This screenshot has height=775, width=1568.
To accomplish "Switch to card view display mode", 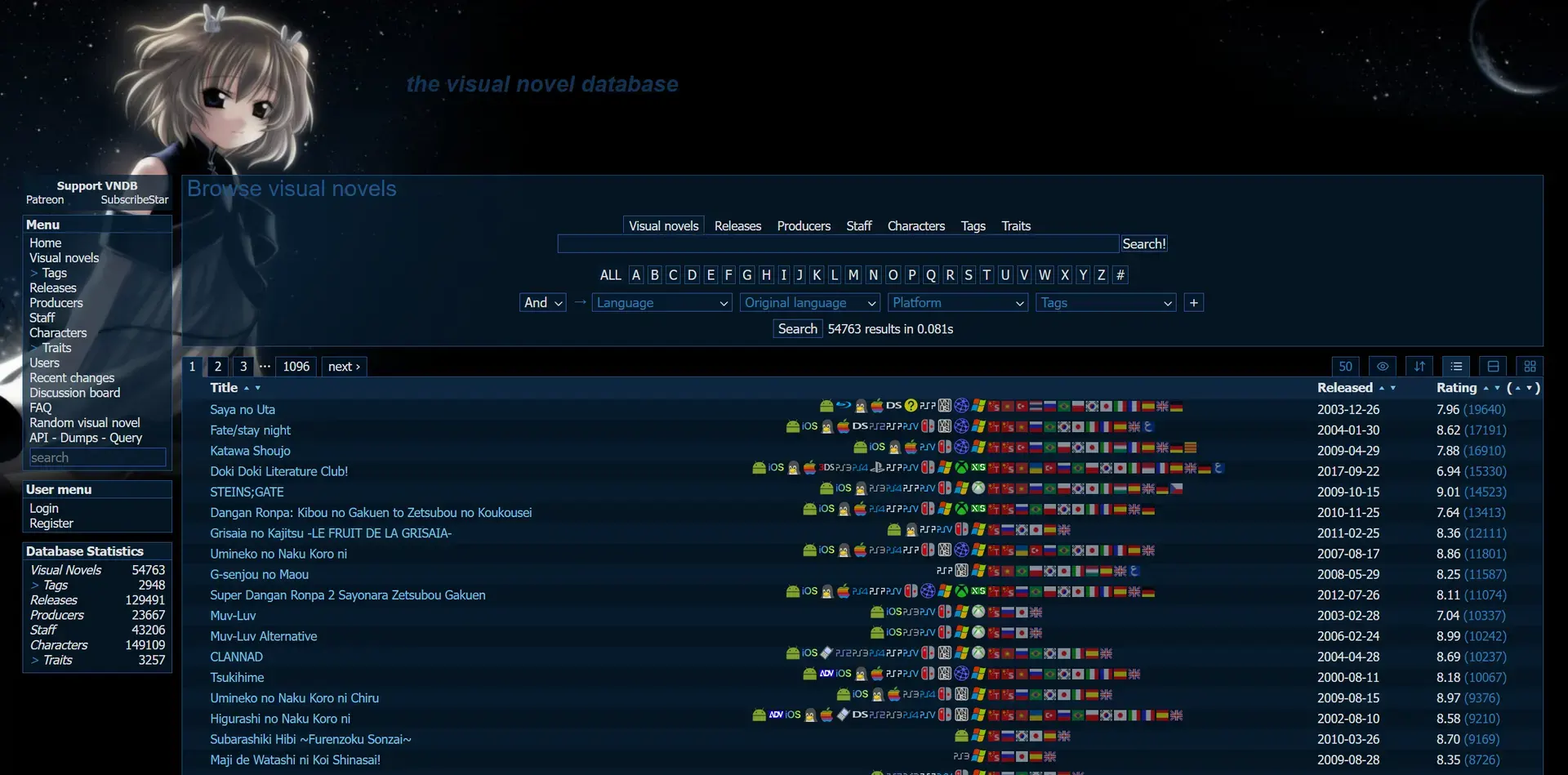I will tap(1493, 366).
